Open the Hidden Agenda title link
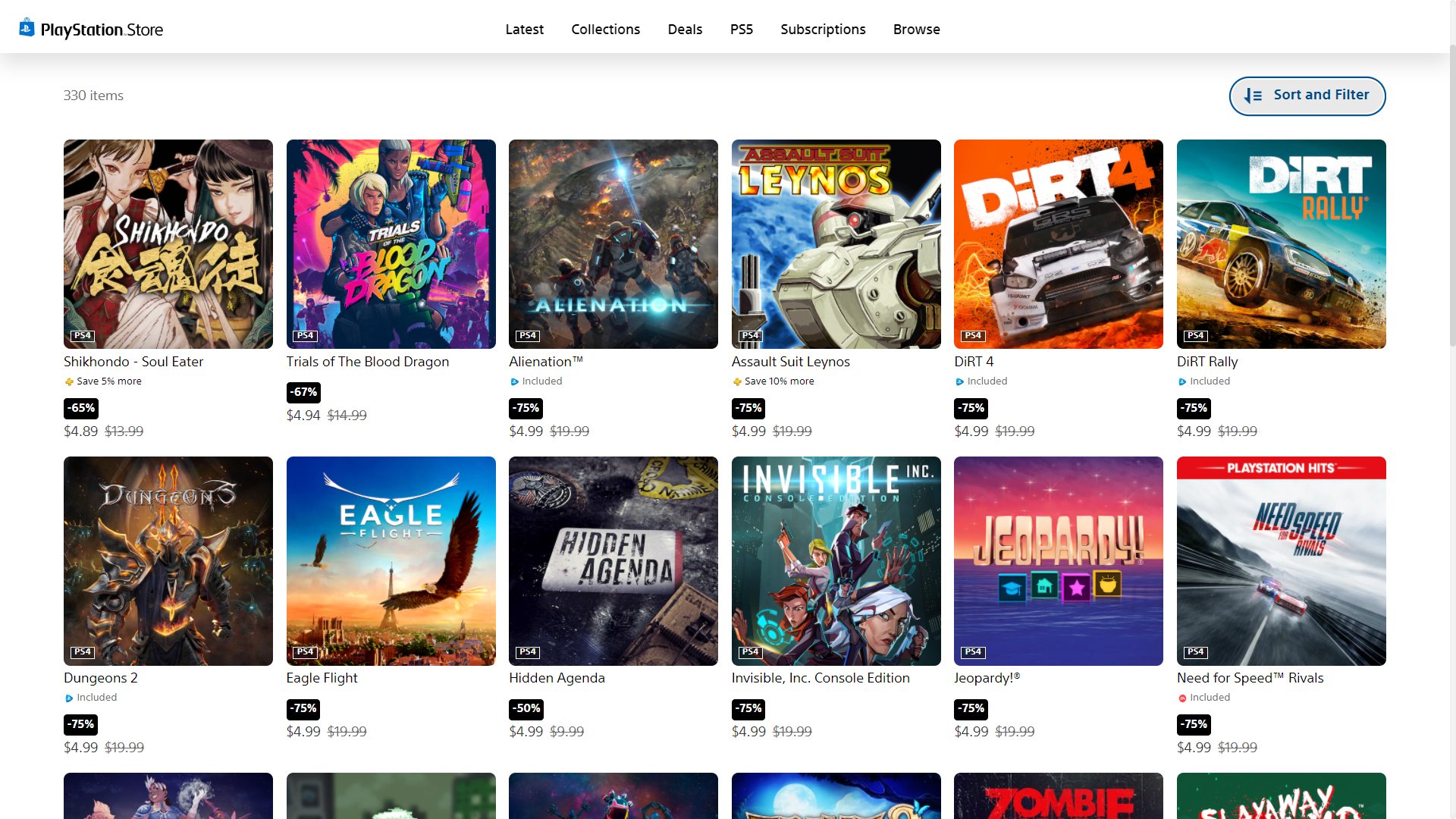The height and width of the screenshot is (819, 1456). tap(557, 678)
